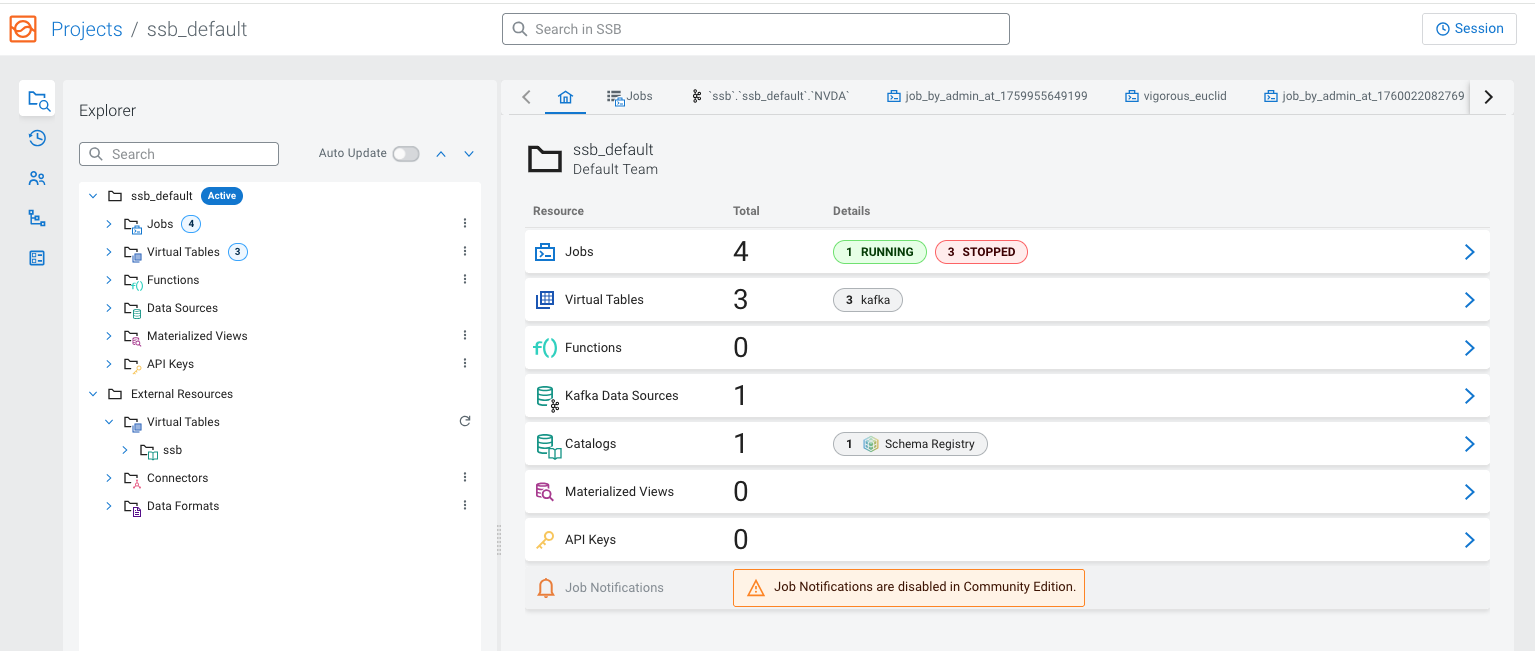Collapse the External Resources node
This screenshot has width=1535, height=651.
tap(93, 394)
